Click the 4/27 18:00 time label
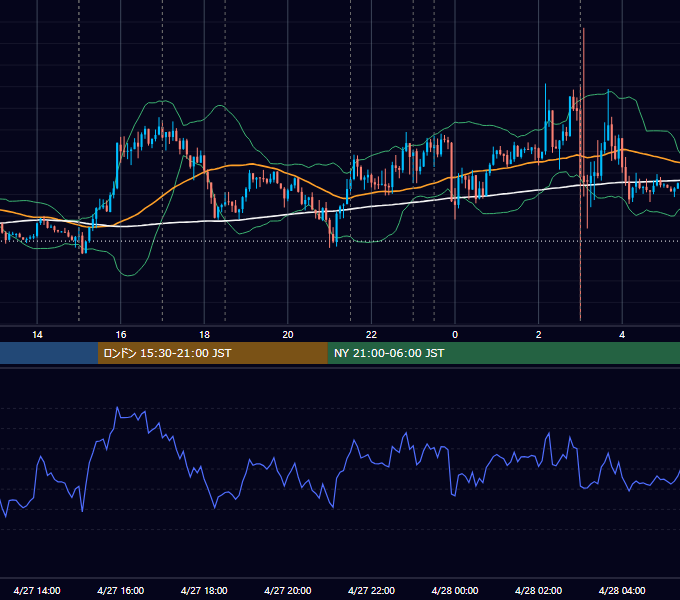680x600 pixels. click(x=204, y=590)
